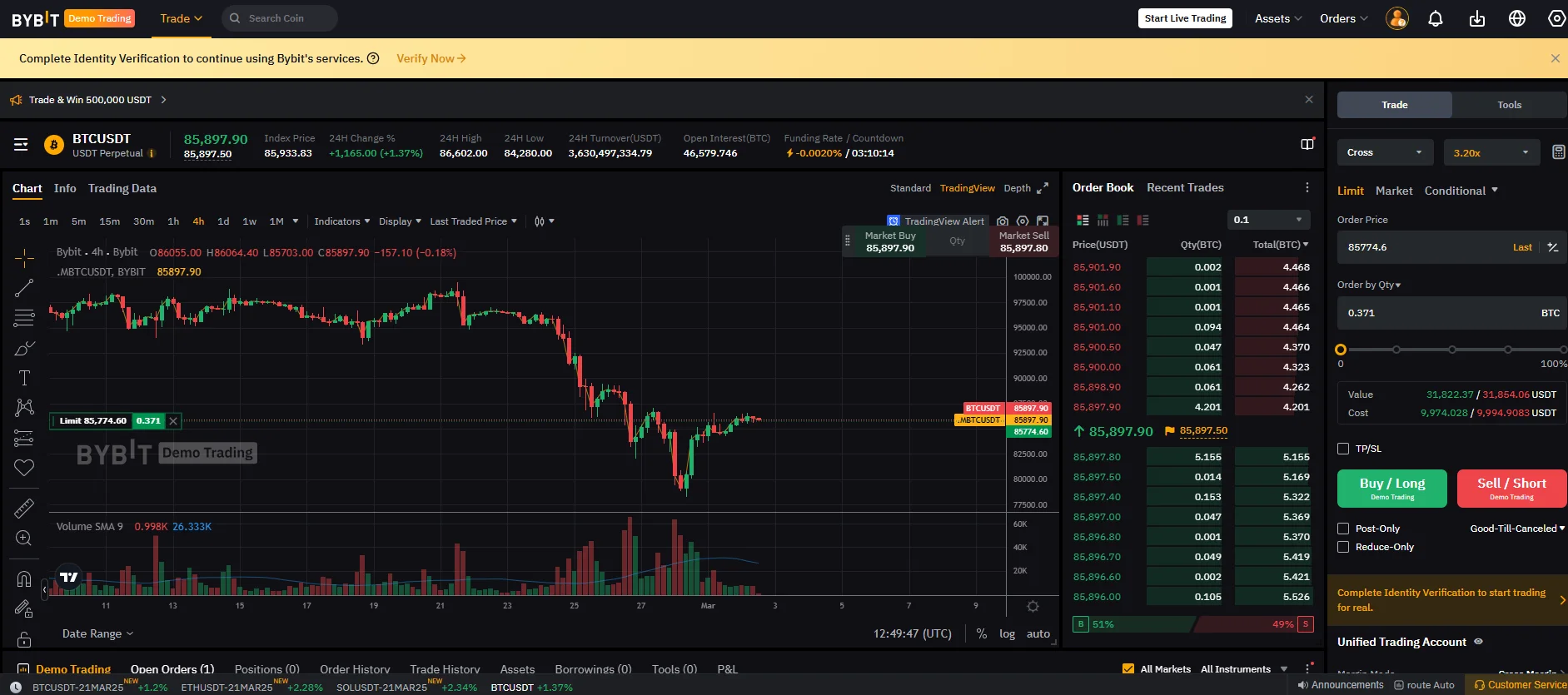Viewport: 1568px width, 695px height.
Task: Open the notifications bell
Action: tap(1436, 18)
